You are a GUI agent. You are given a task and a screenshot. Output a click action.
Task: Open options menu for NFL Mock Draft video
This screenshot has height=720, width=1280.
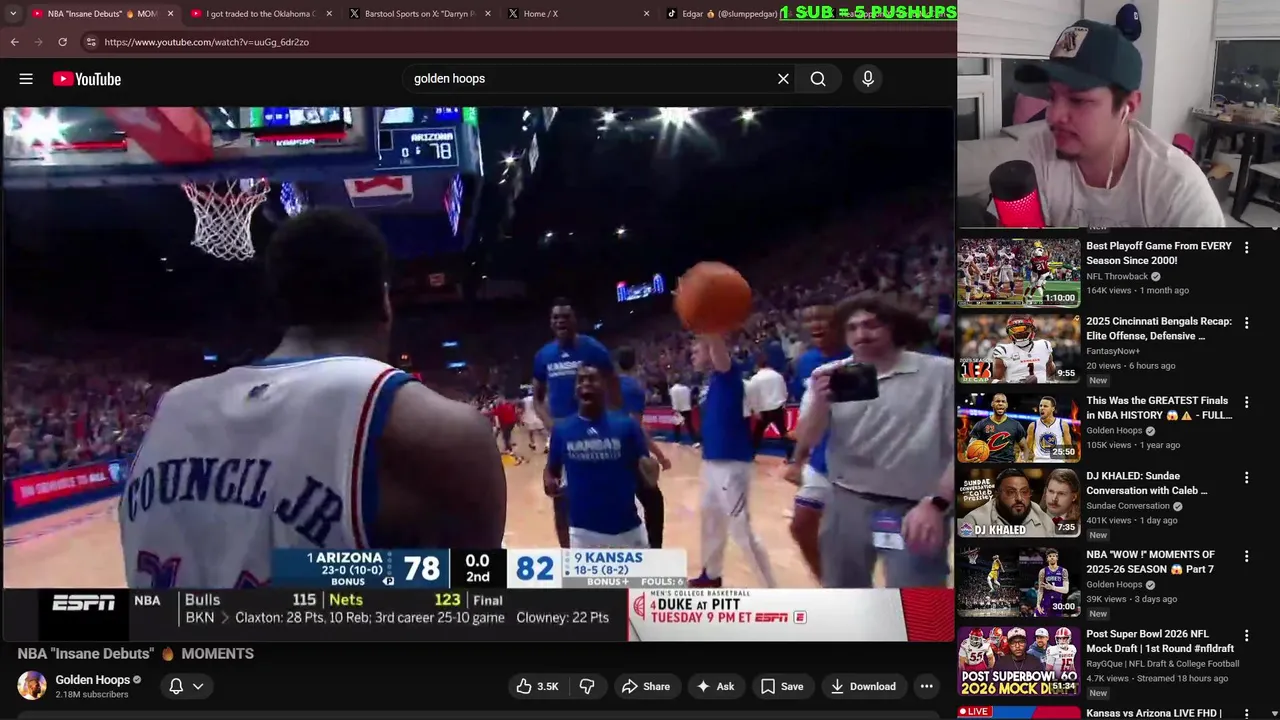click(x=1246, y=635)
